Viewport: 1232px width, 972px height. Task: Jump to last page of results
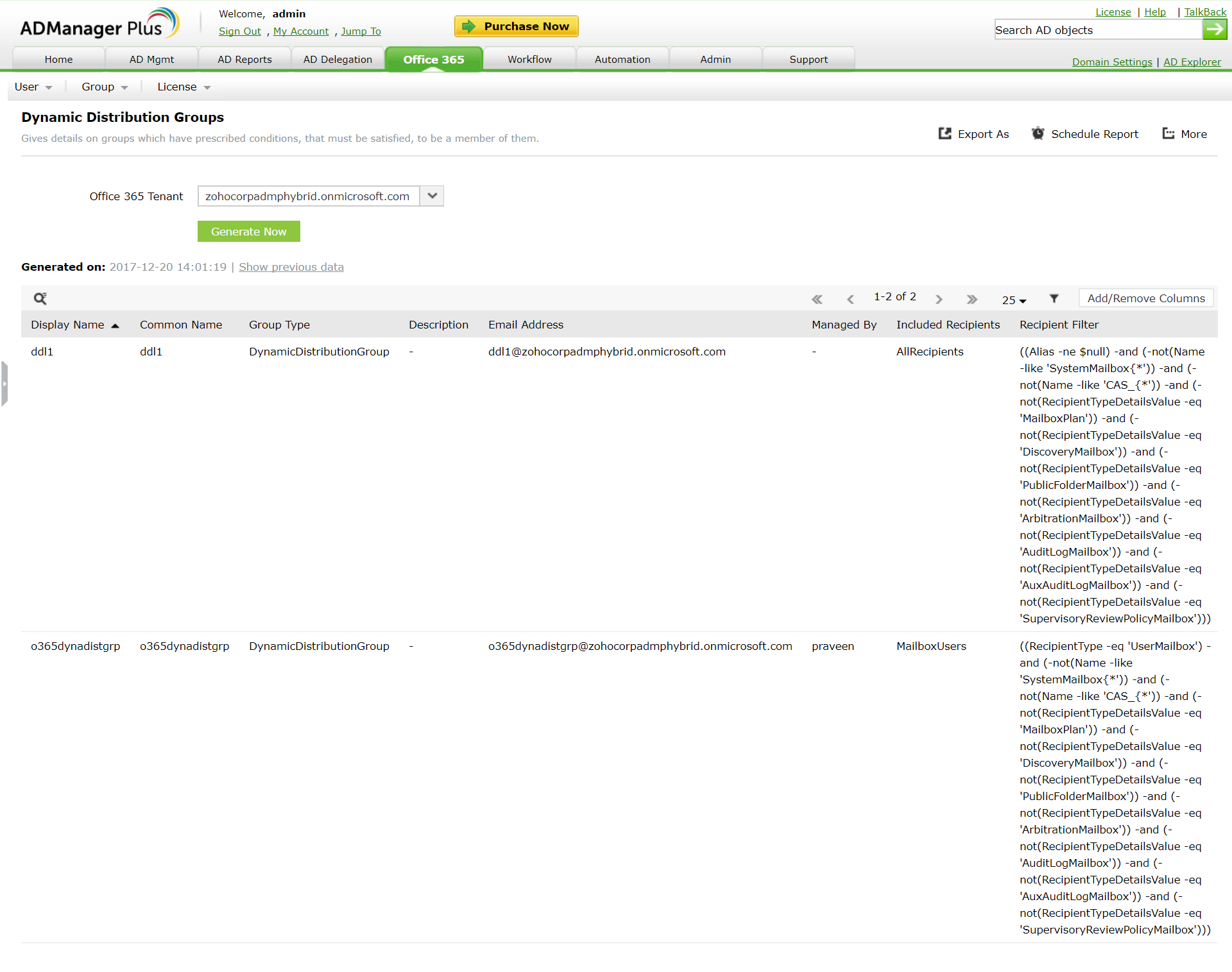click(971, 299)
